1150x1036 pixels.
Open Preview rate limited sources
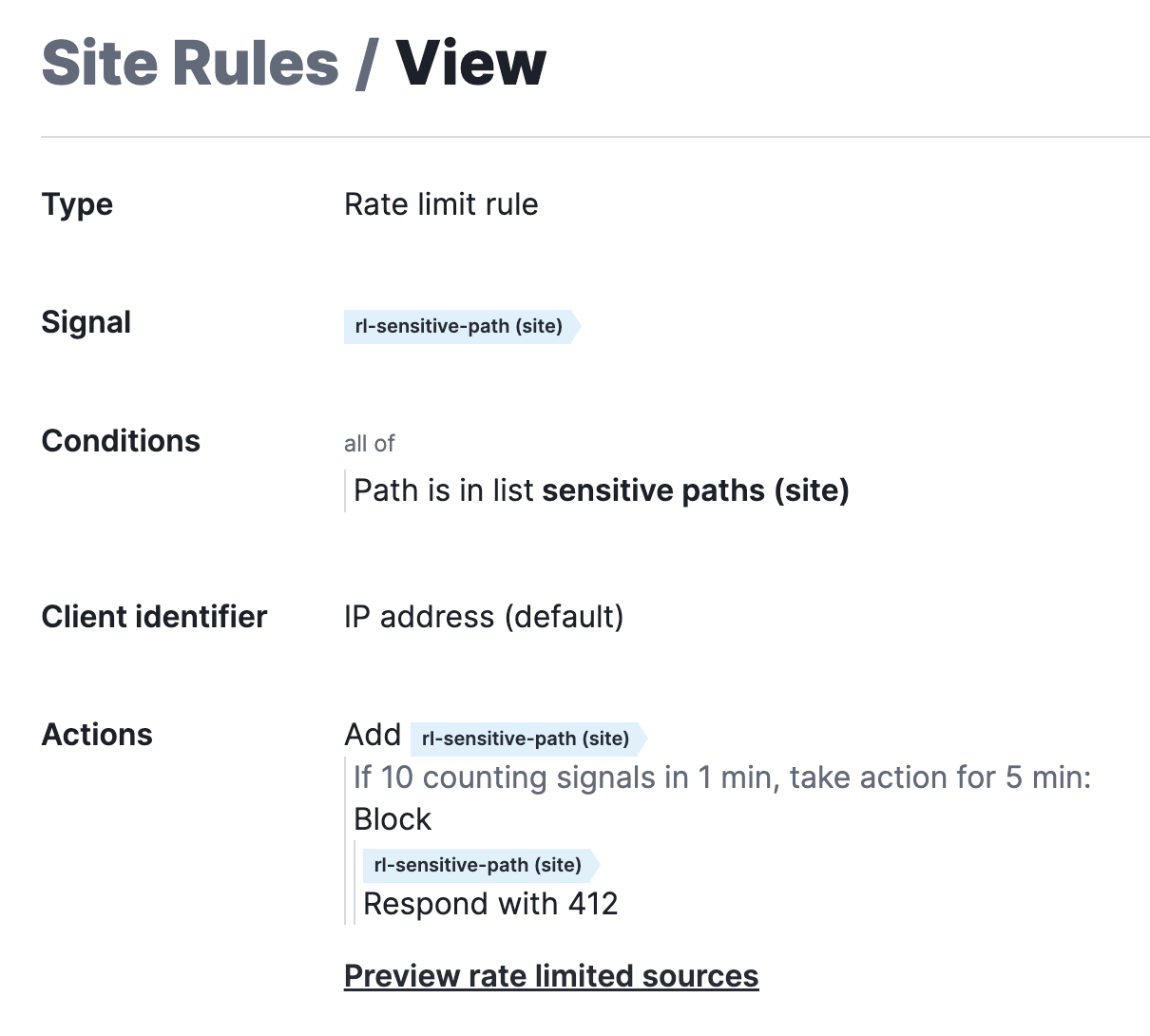click(551, 975)
